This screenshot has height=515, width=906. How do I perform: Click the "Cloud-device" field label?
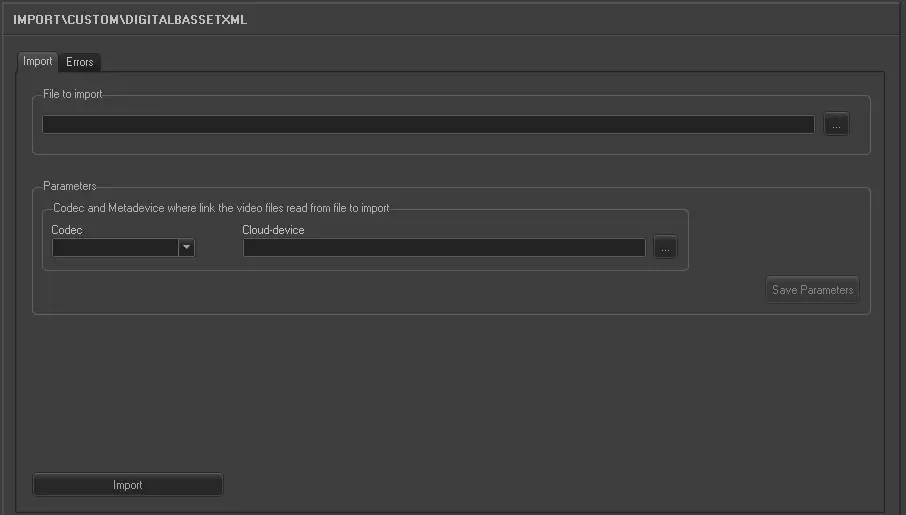(x=273, y=230)
